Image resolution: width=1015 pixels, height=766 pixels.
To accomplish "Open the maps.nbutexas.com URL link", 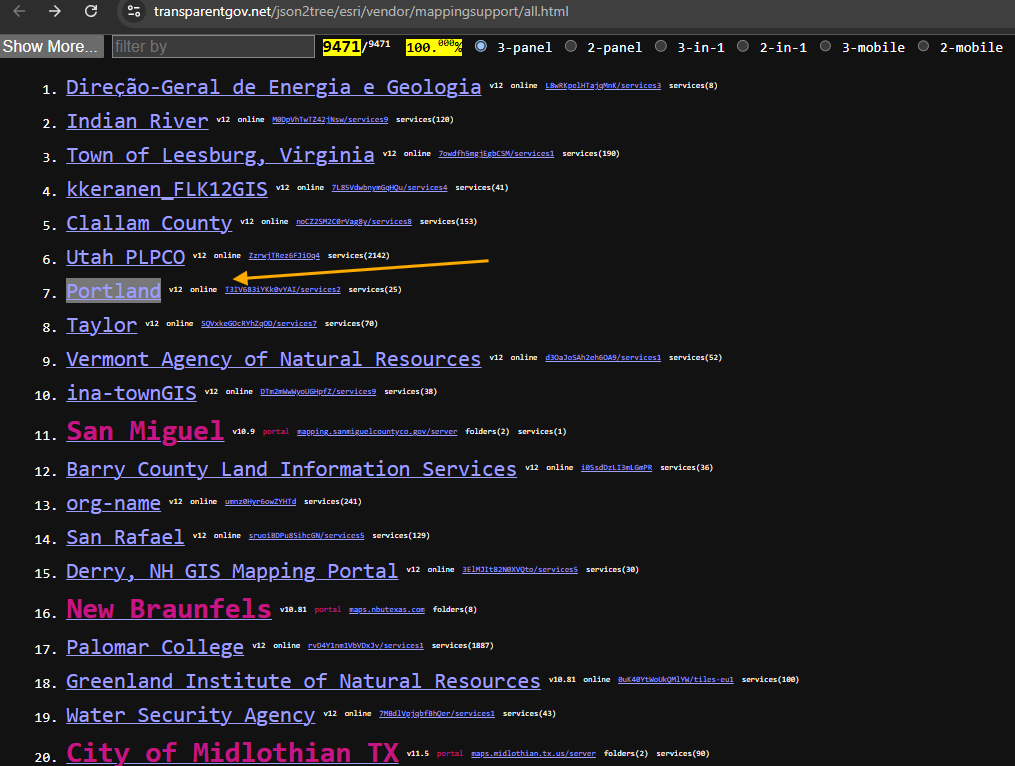I will (387, 610).
